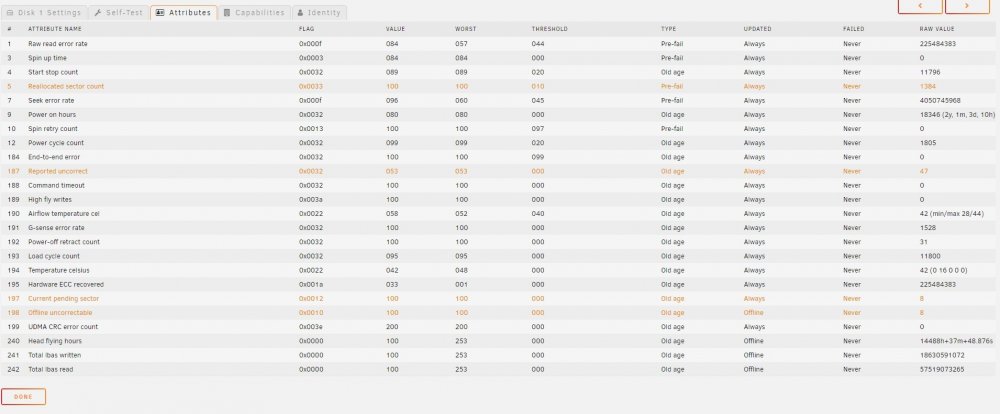1000x414 pixels.
Task: Click flag 0x003e in UDMA CRC row
Action: pyautogui.click(x=311, y=327)
